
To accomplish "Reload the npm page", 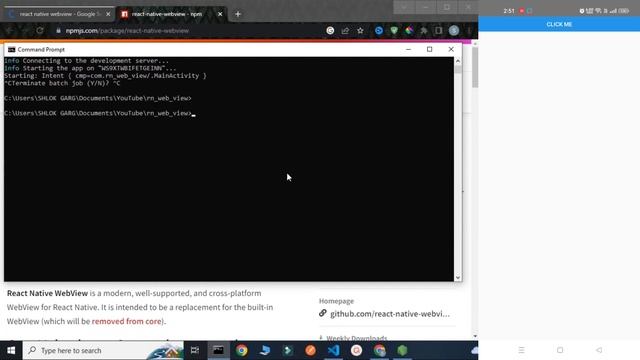I will [x=40, y=31].
